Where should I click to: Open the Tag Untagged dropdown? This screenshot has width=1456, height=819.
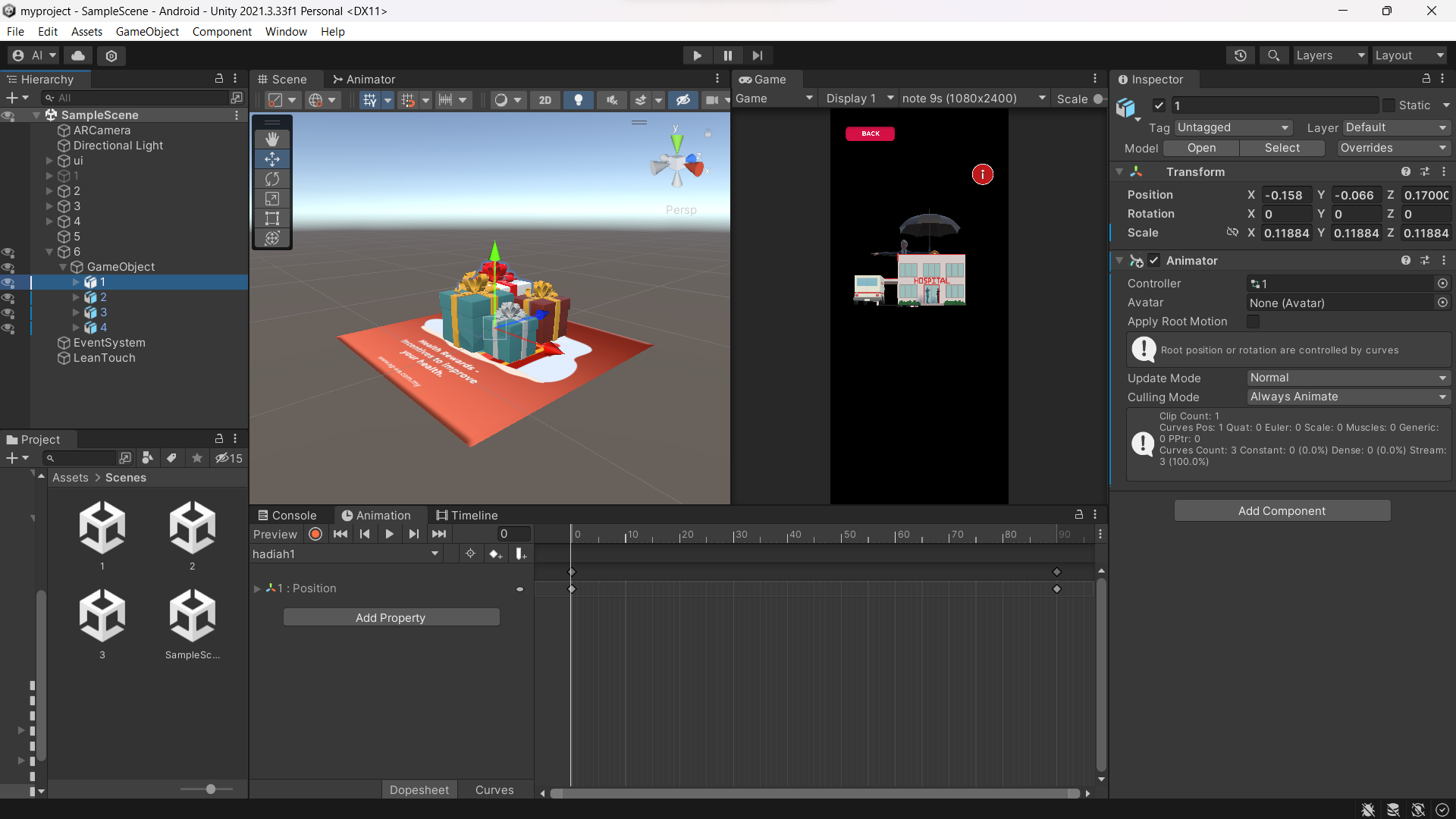tap(1233, 127)
